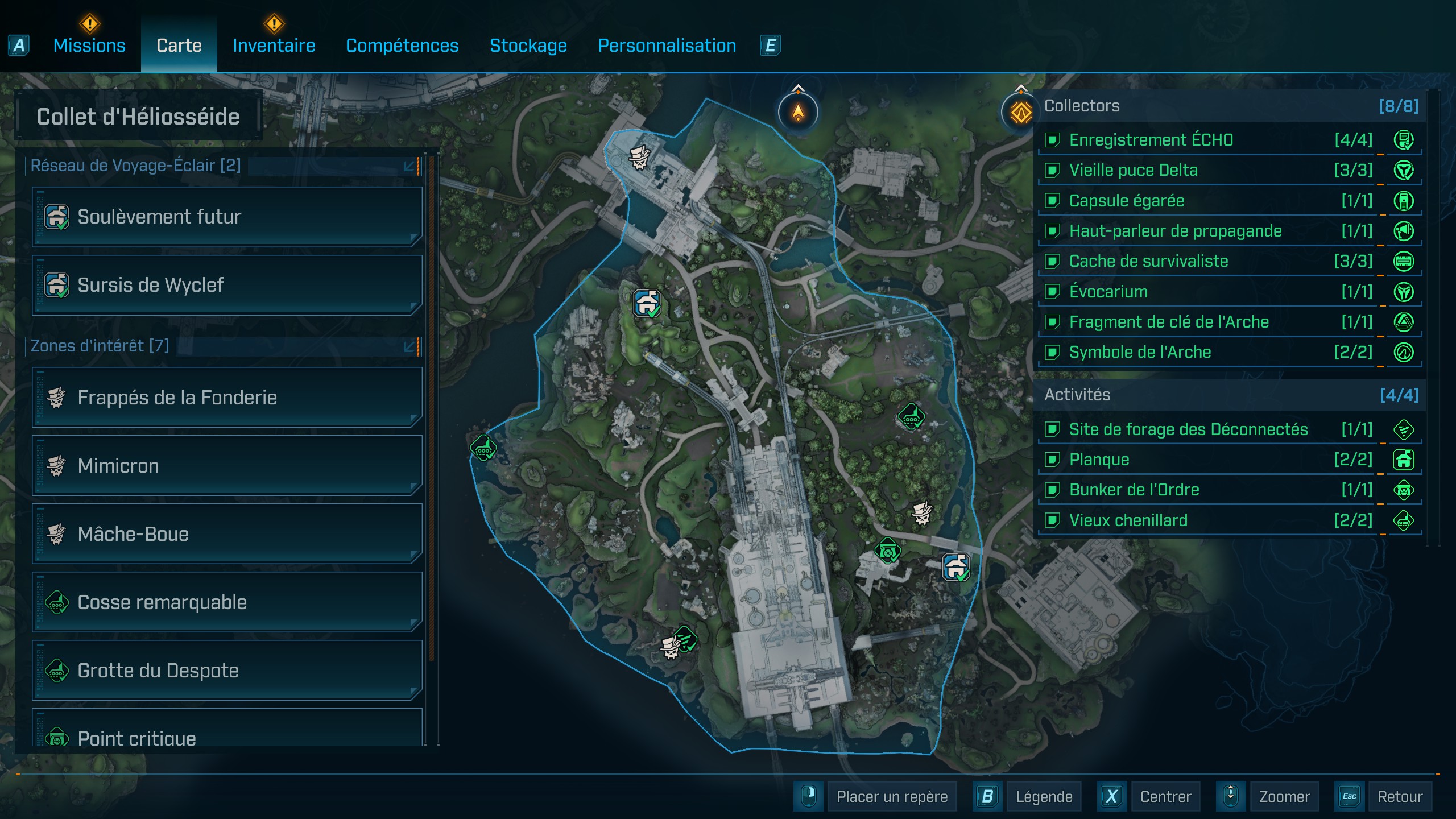Click the skull marker on south coast
1456x819 pixels.
672,648
